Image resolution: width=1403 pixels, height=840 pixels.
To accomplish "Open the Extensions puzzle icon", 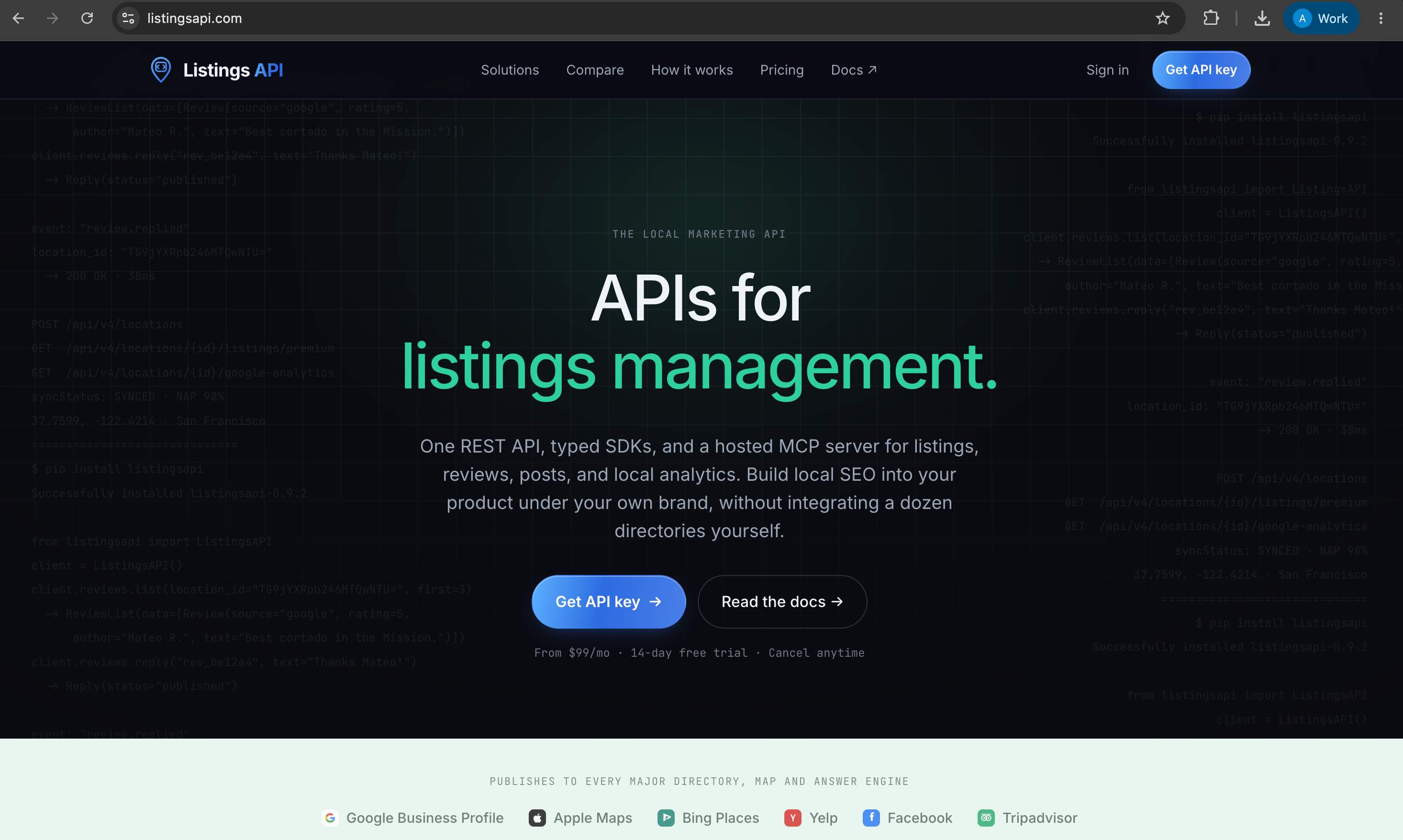I will (1211, 18).
